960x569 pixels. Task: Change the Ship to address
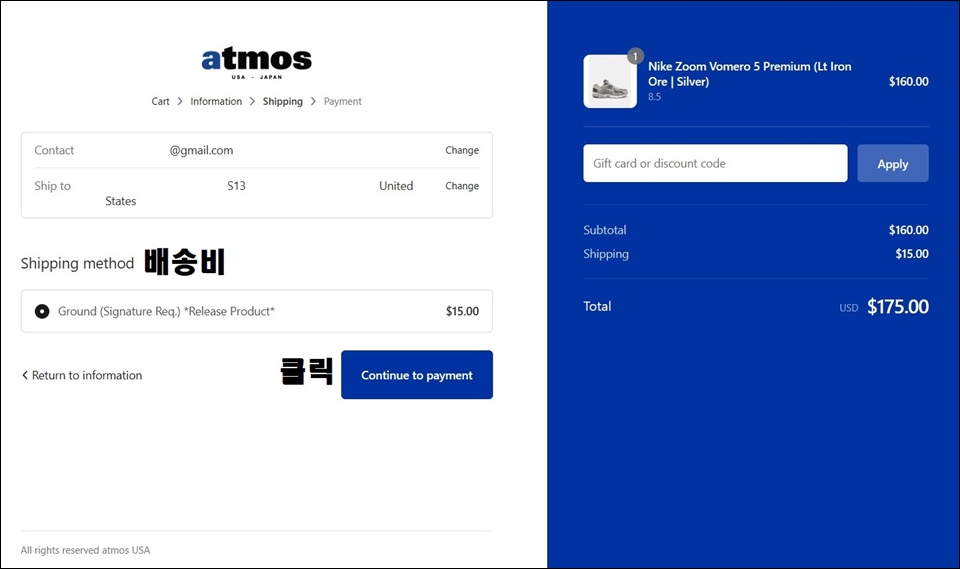(462, 186)
